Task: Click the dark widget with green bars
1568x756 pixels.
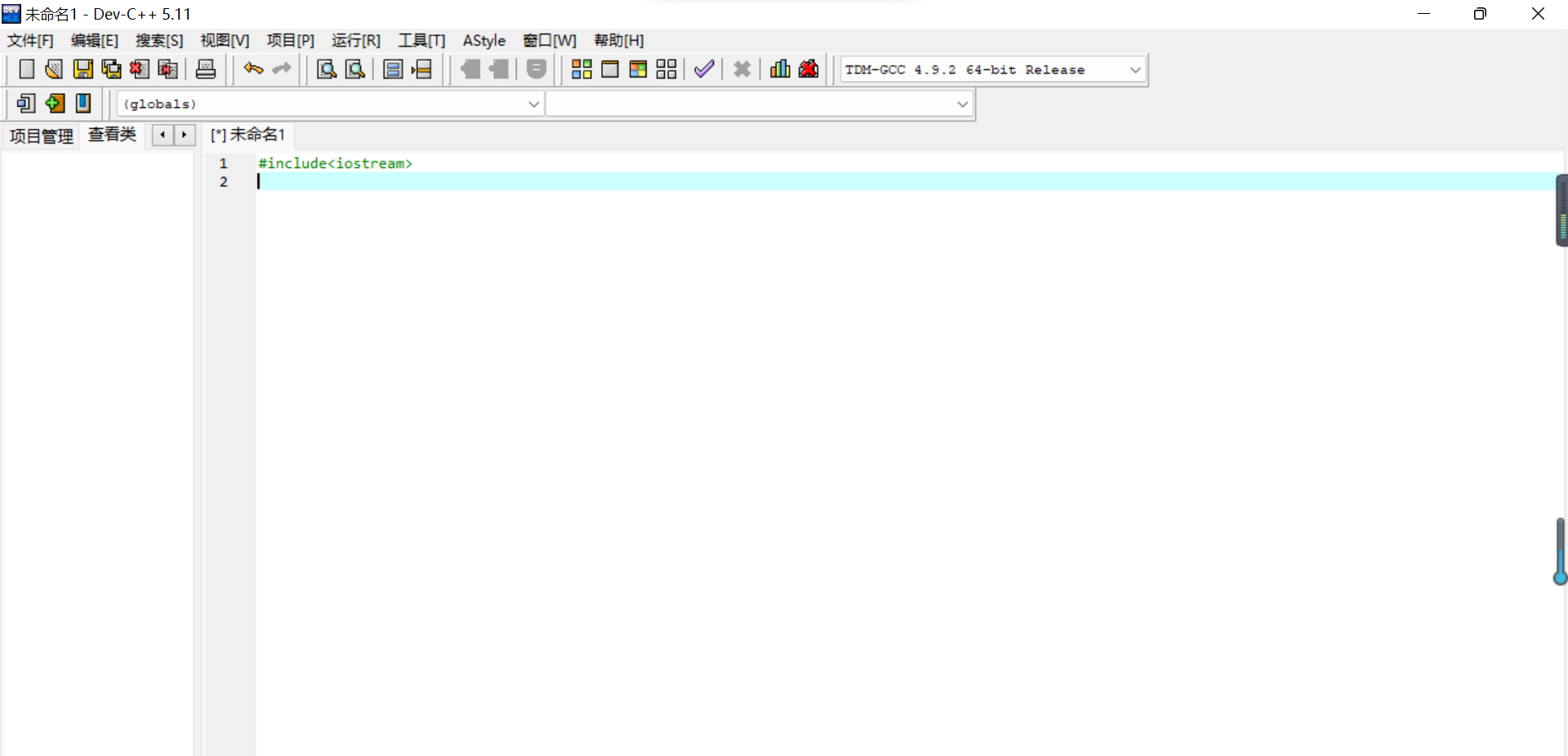Action: tap(1561, 210)
